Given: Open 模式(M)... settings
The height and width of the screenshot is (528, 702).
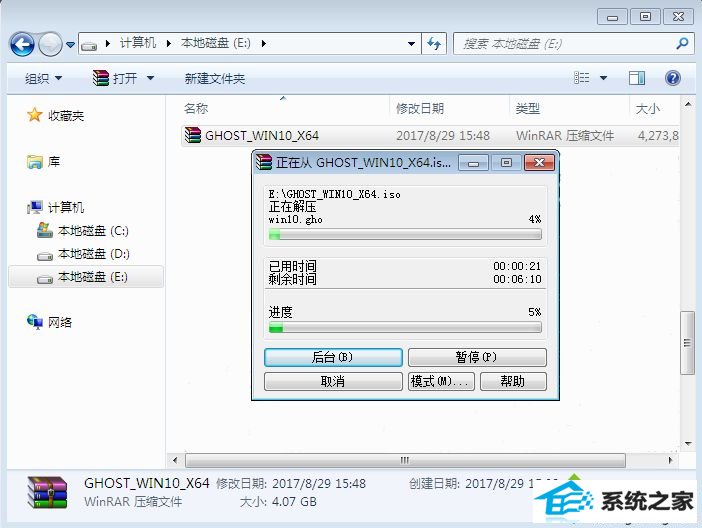Looking at the screenshot, I should click(441, 381).
